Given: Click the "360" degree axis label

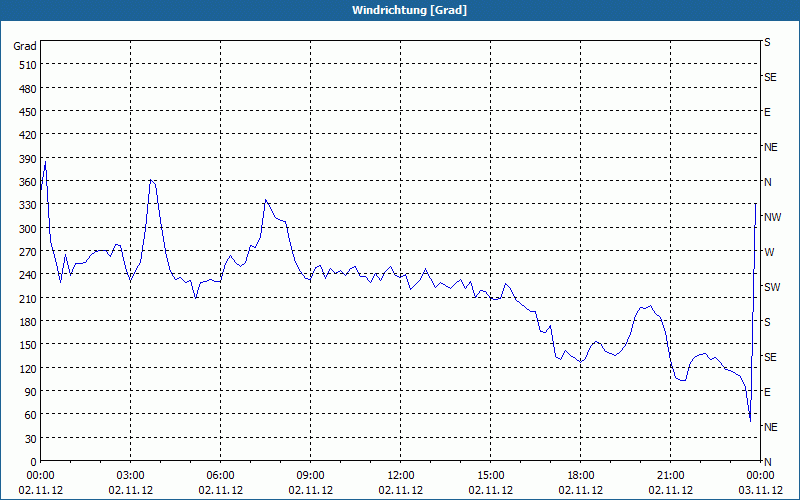Looking at the screenshot, I should [x=28, y=182].
